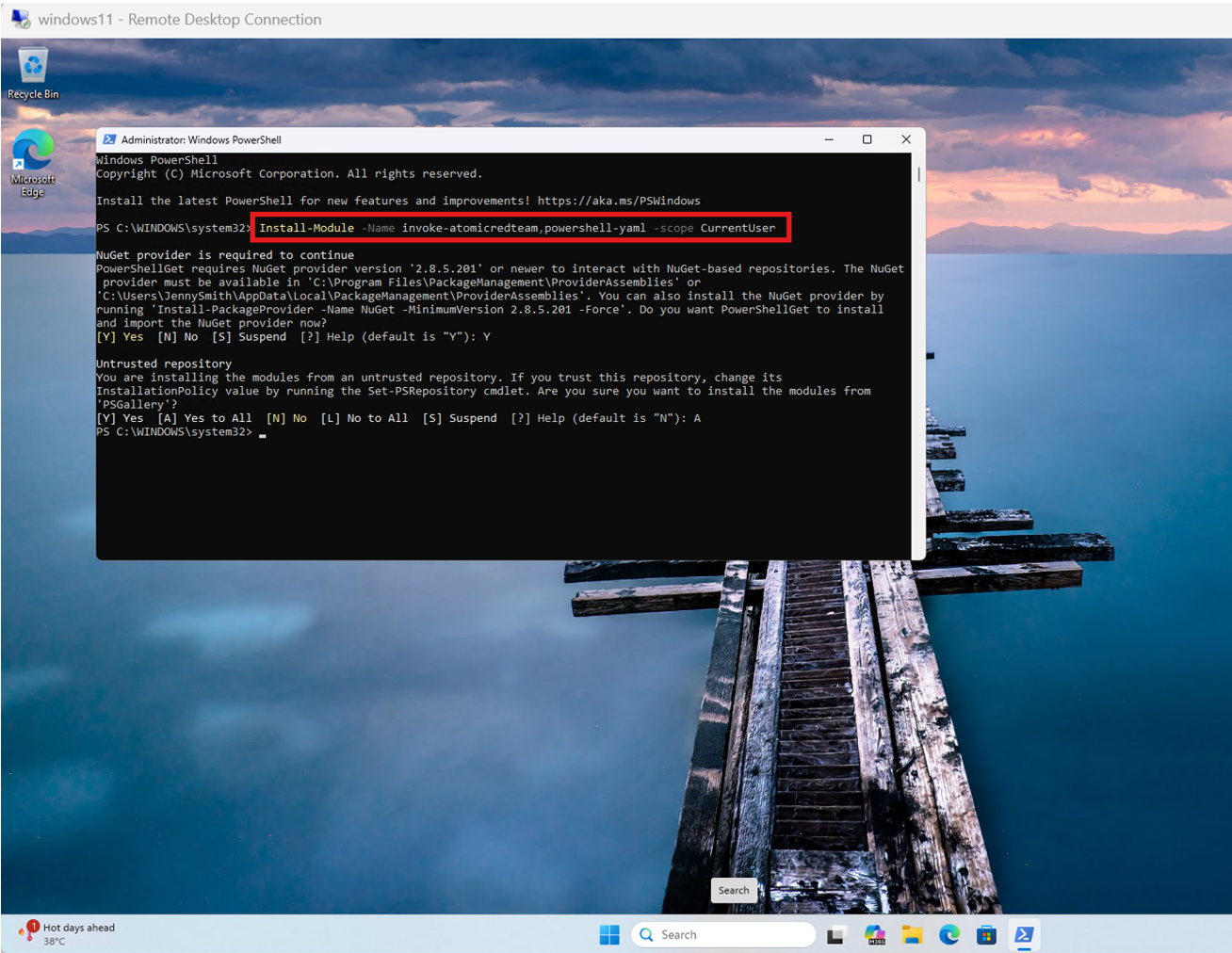The image size is (1232, 953).
Task: Click the '[L] No to All' option text
Action: 365,418
